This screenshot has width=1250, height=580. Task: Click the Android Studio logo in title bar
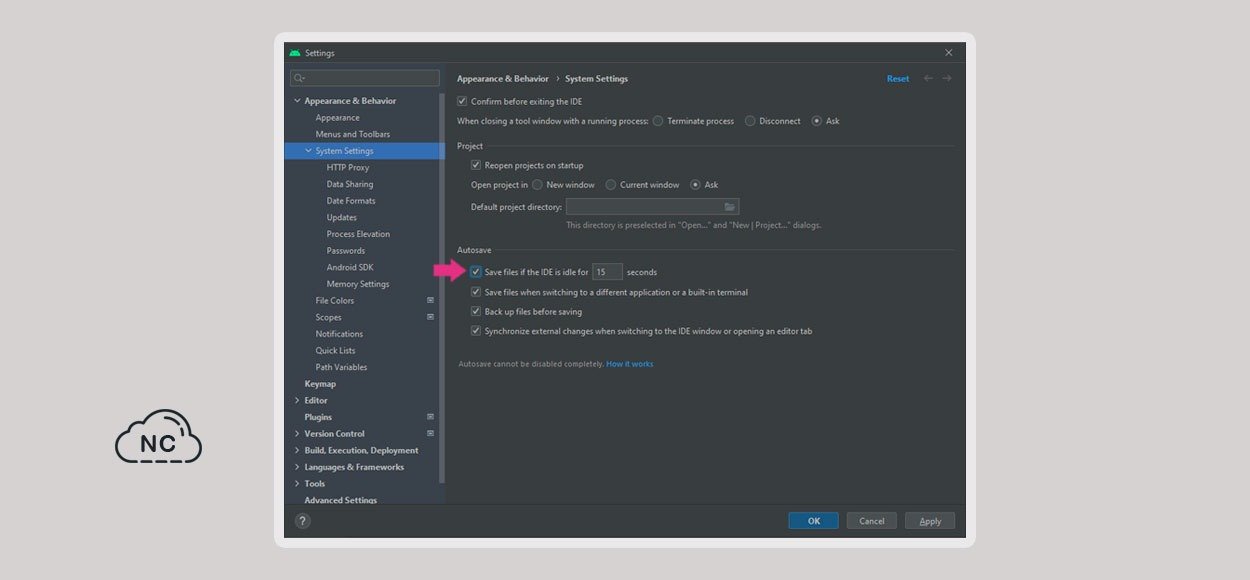[295, 53]
